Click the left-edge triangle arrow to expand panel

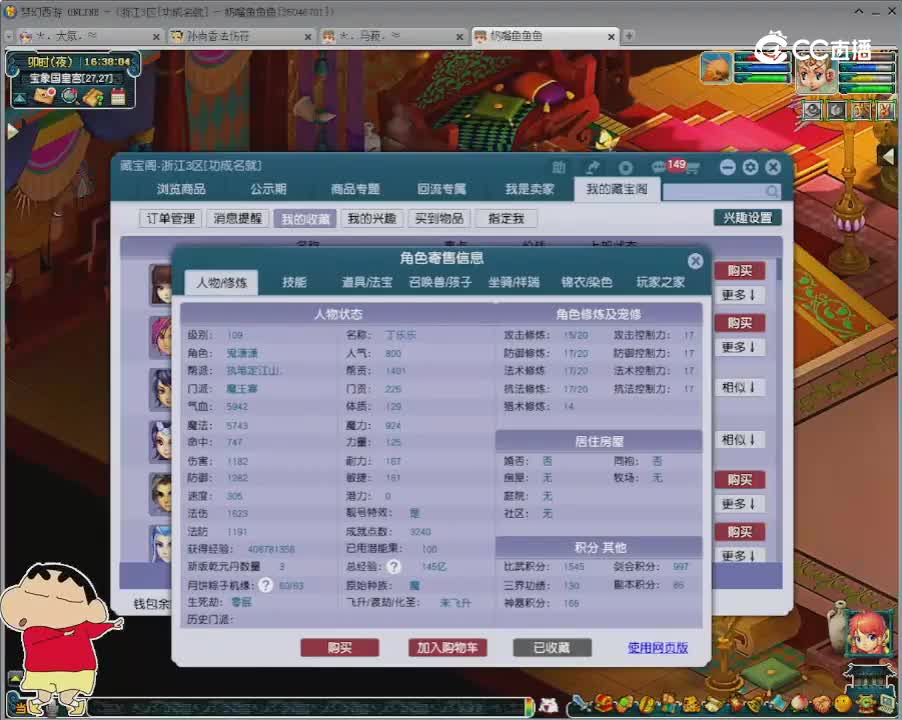[12, 131]
